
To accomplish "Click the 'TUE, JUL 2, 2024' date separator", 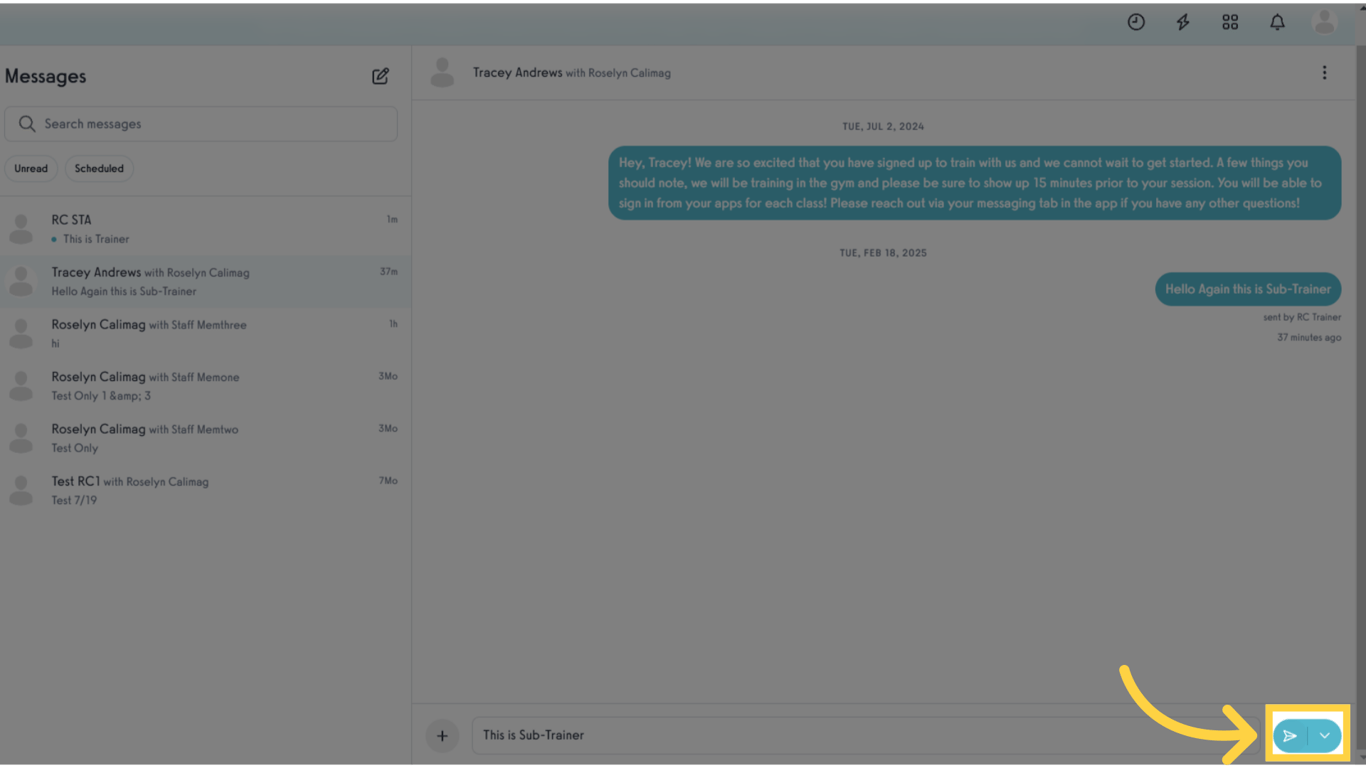I will [883, 127].
